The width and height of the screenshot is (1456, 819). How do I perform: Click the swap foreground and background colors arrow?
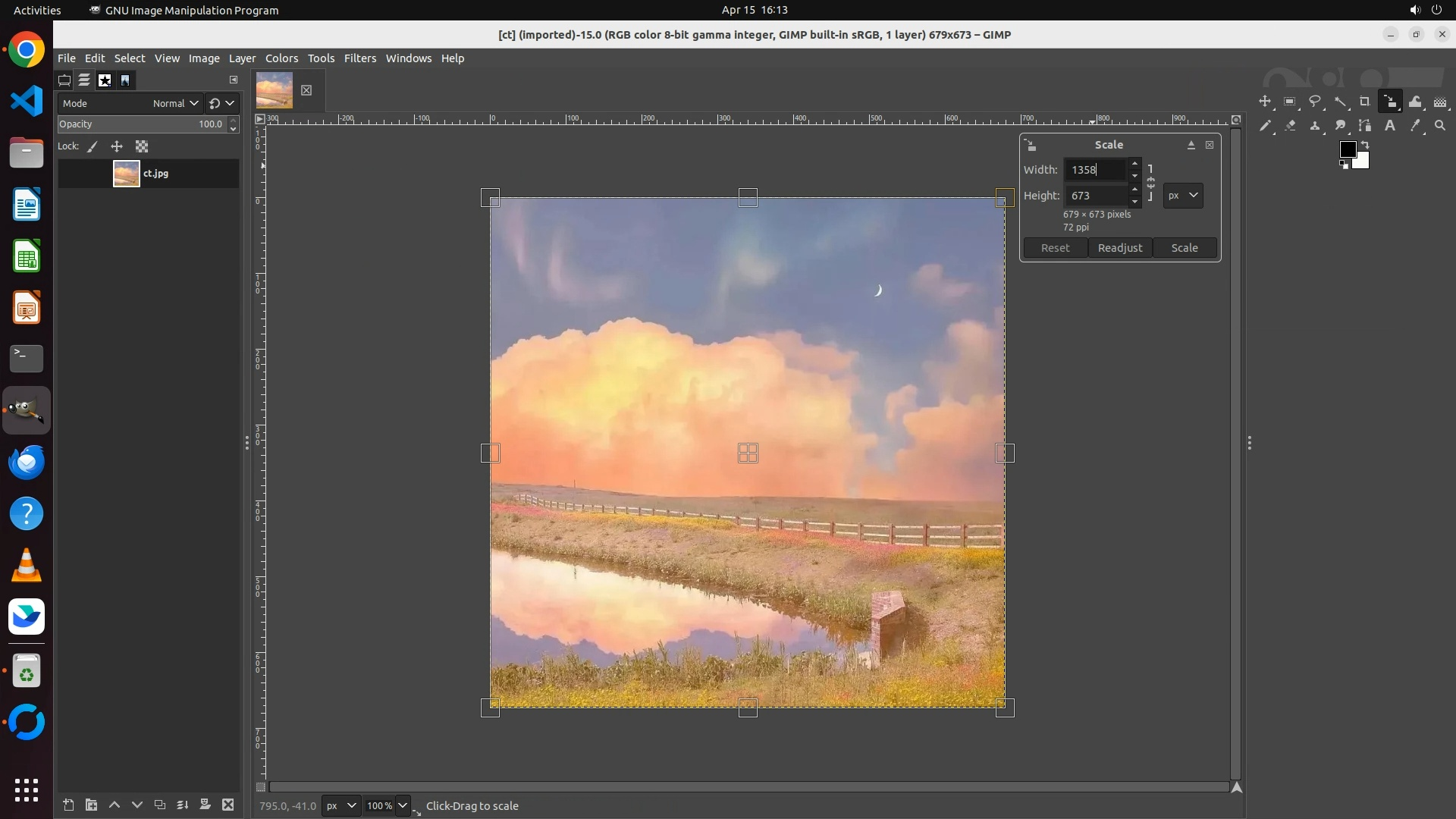(x=1365, y=144)
